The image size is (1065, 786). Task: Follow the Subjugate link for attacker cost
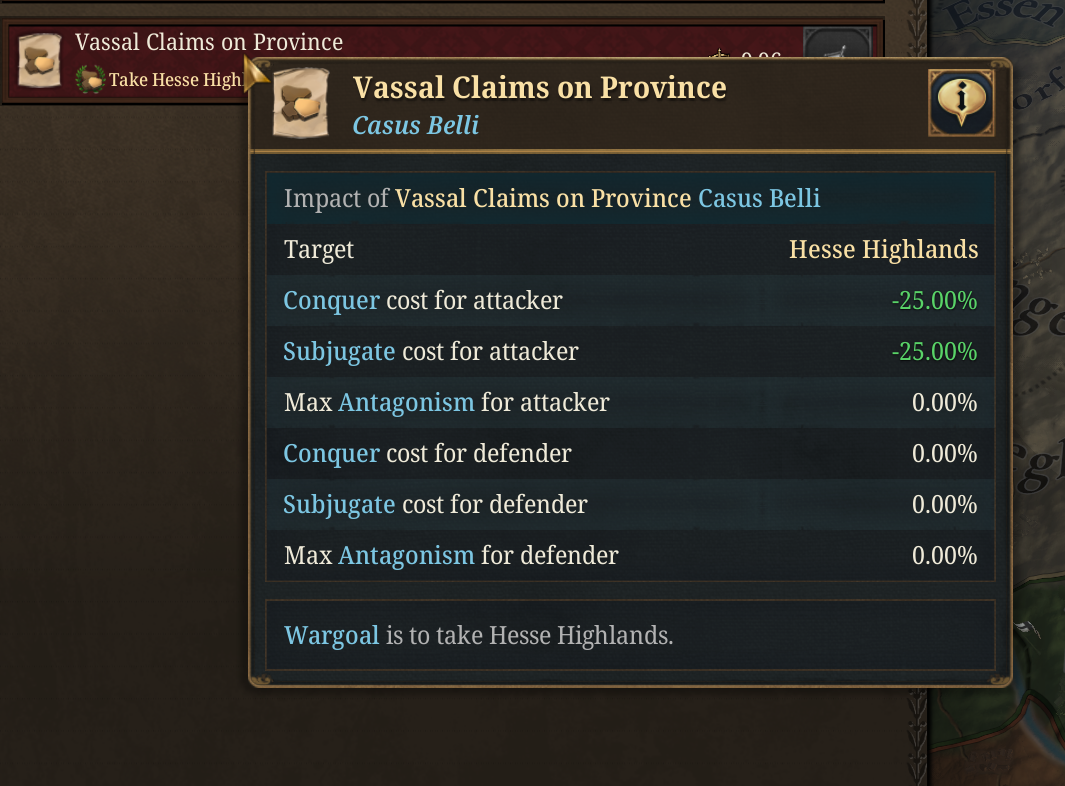tap(339, 352)
